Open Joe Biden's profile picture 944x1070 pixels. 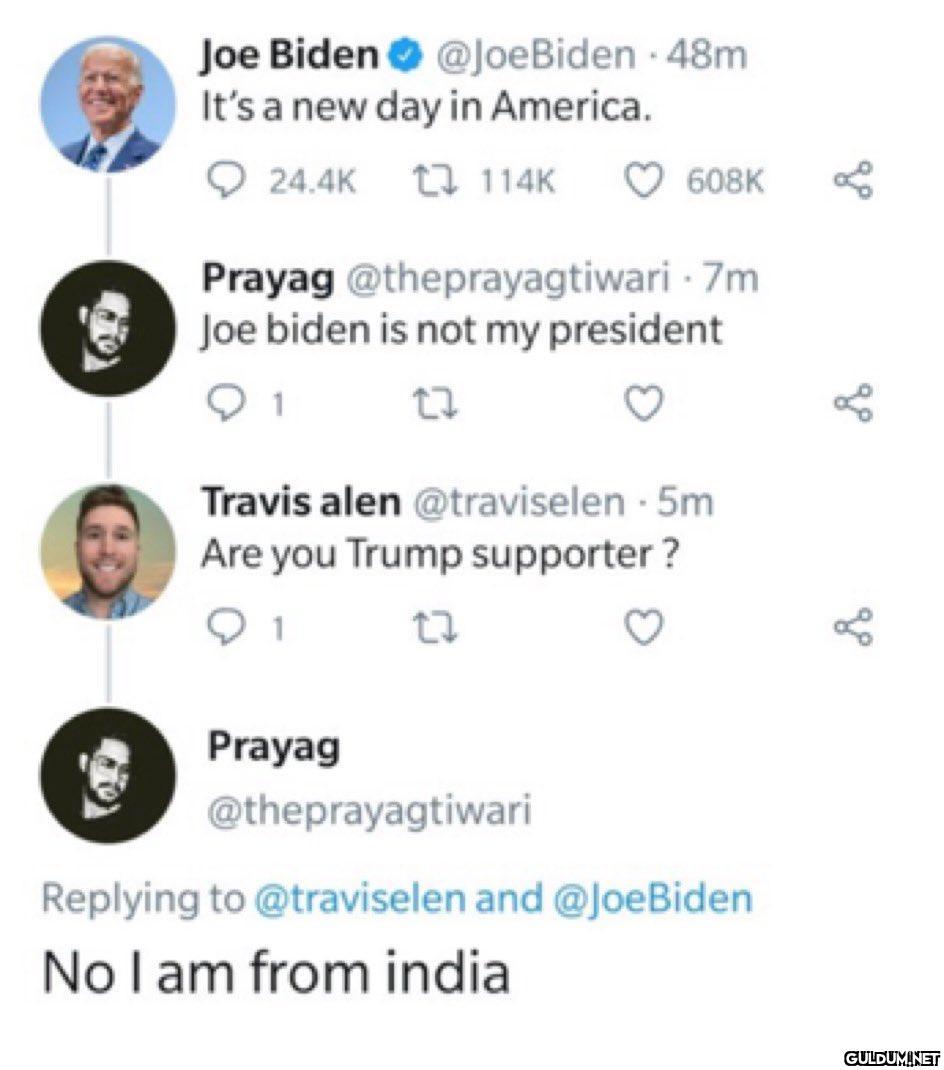[x=108, y=104]
